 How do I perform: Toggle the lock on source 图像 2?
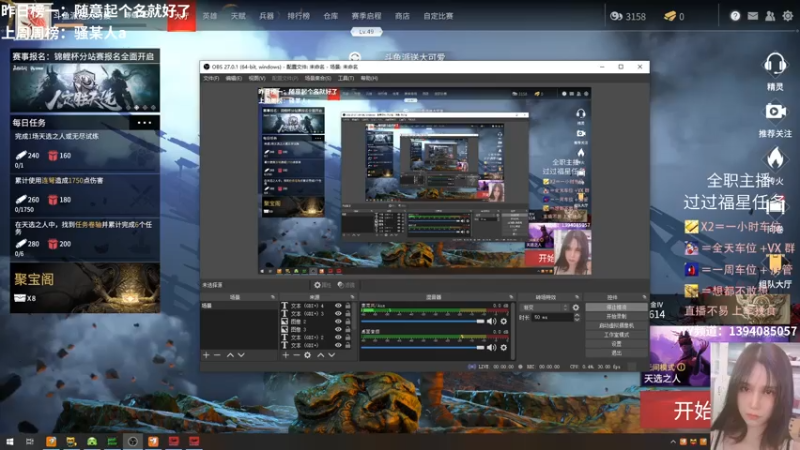coord(348,321)
